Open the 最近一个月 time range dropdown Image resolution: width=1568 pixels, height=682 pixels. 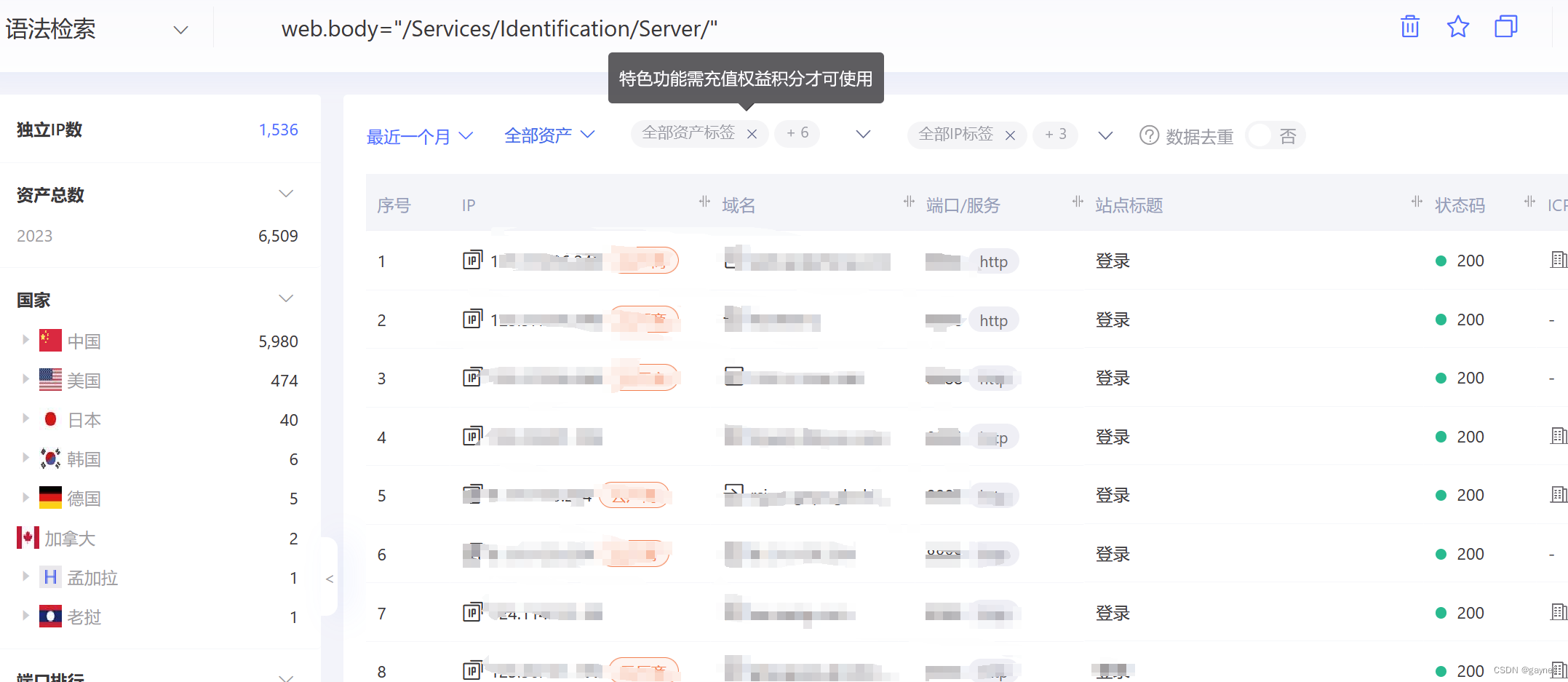[420, 136]
